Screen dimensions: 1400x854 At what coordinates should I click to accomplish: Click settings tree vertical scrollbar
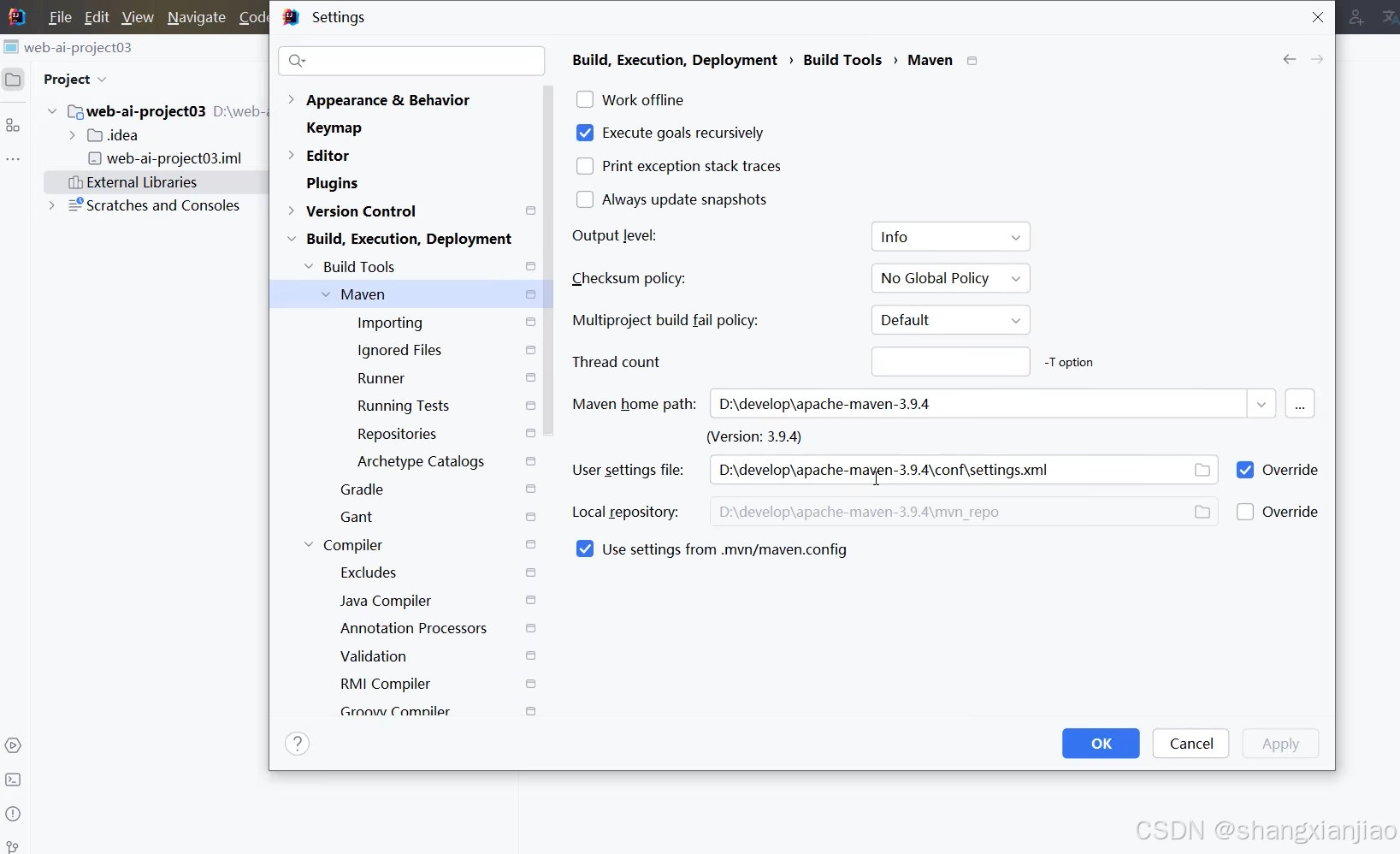(548, 260)
